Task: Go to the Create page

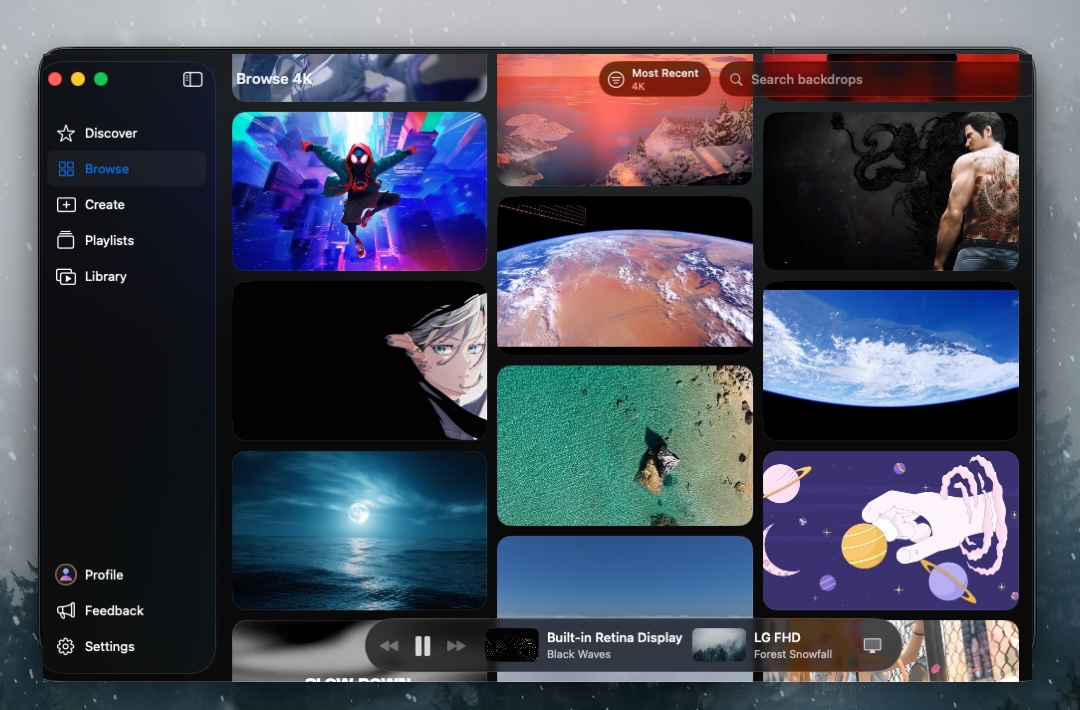Action: click(105, 205)
